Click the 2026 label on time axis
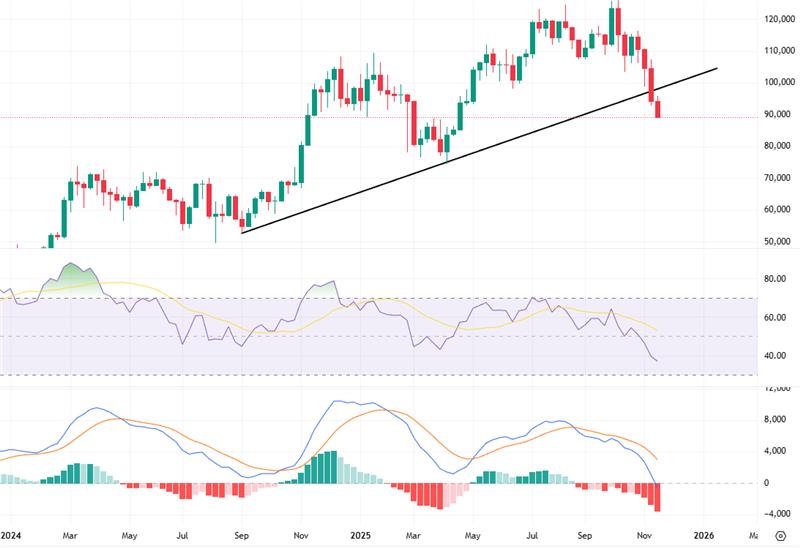Viewport: 800px width, 548px height. [x=704, y=536]
